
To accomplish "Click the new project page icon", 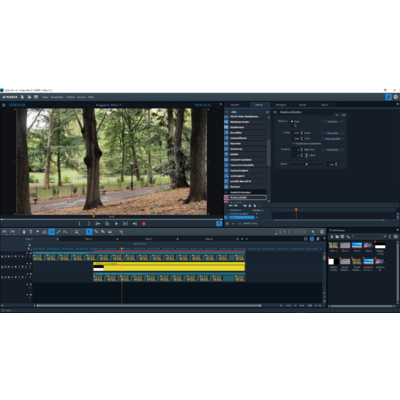I will click(x=22, y=97).
